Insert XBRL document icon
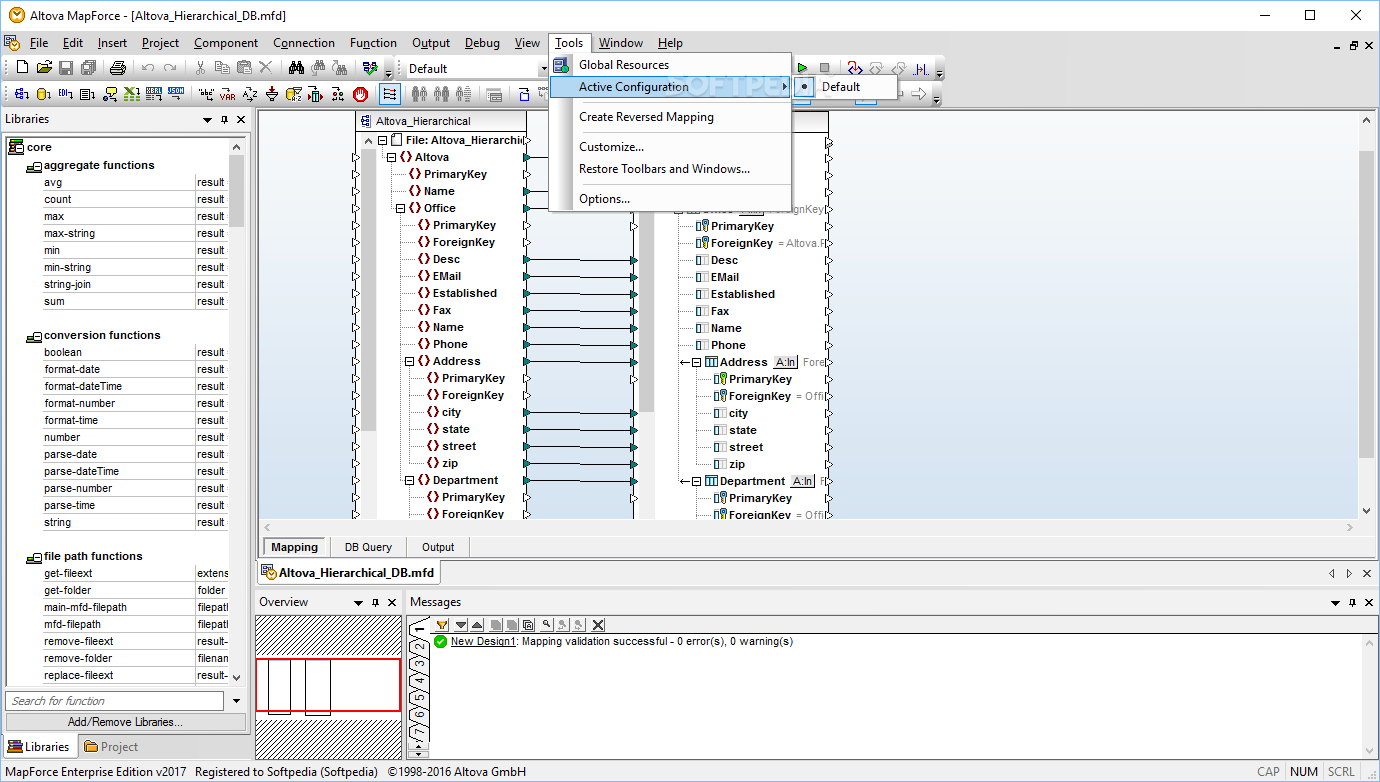The width and height of the screenshot is (1380, 782). coord(154,94)
